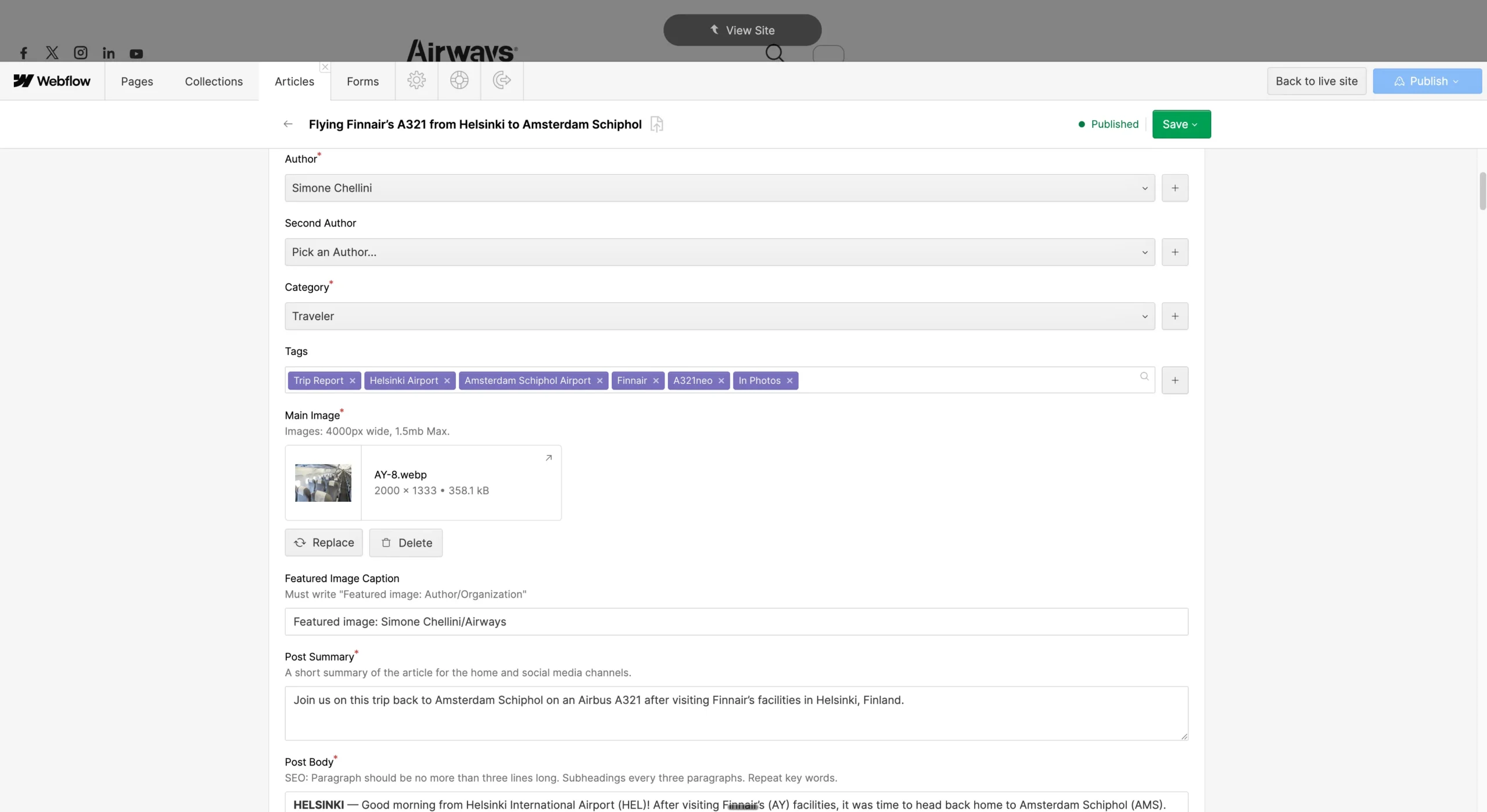
Task: Click the site search magnifier icon
Action: [x=774, y=53]
